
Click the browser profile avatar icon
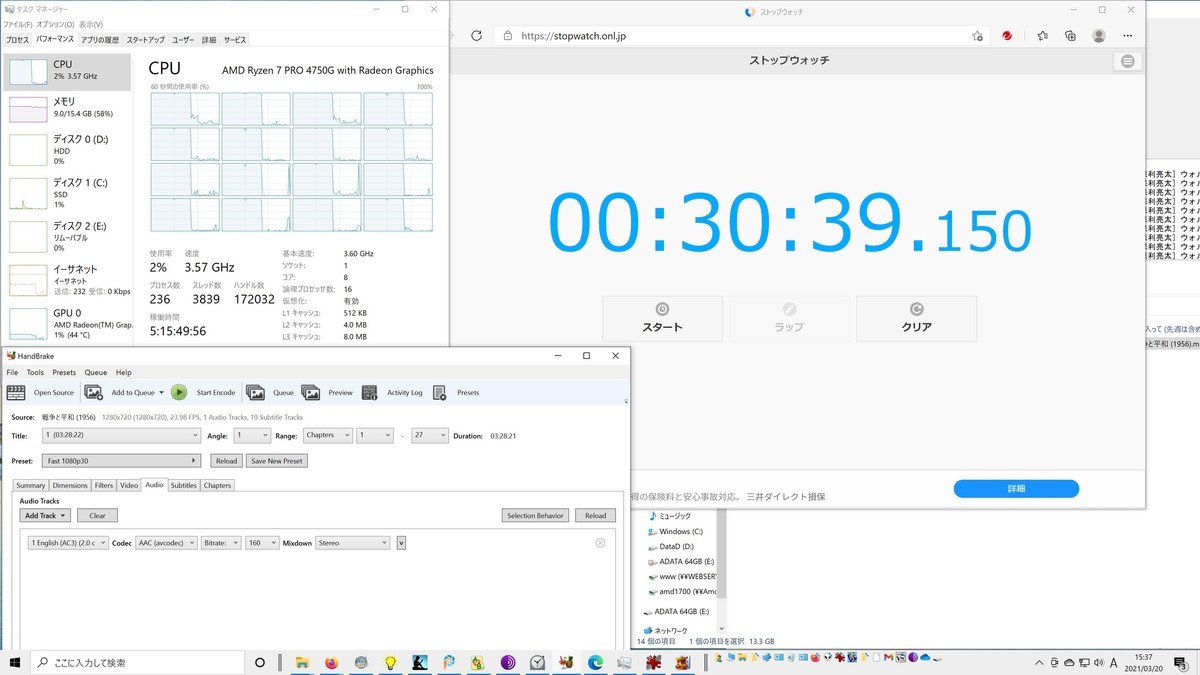pyautogui.click(x=1099, y=35)
